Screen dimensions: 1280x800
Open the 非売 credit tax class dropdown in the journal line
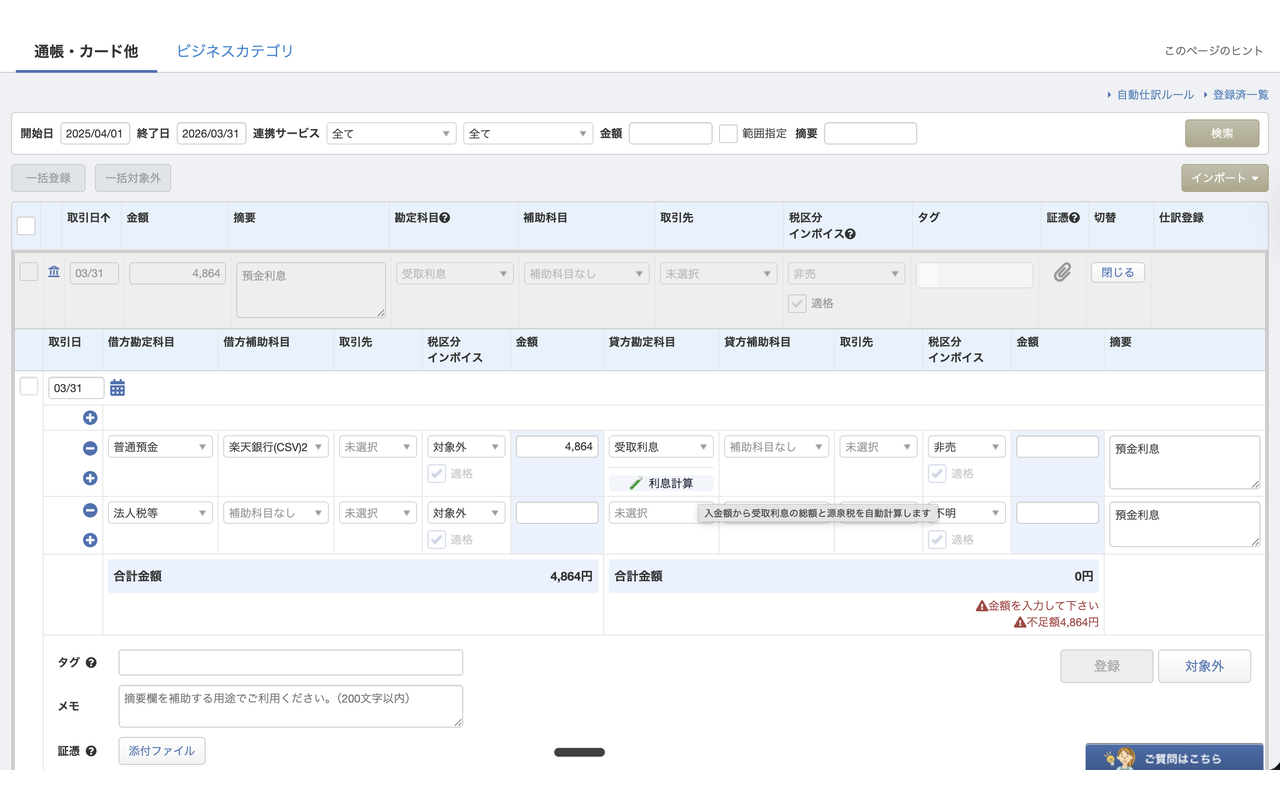tap(966, 447)
